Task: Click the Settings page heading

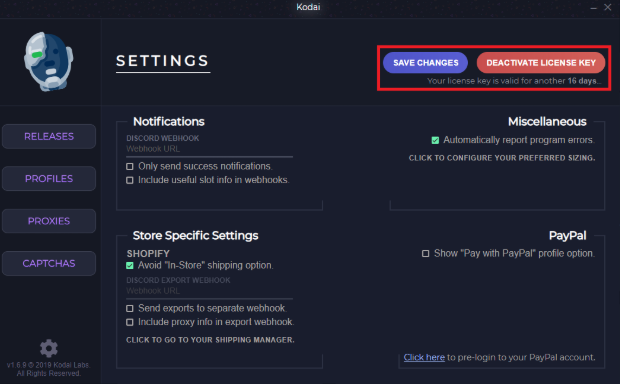Action: pos(163,61)
